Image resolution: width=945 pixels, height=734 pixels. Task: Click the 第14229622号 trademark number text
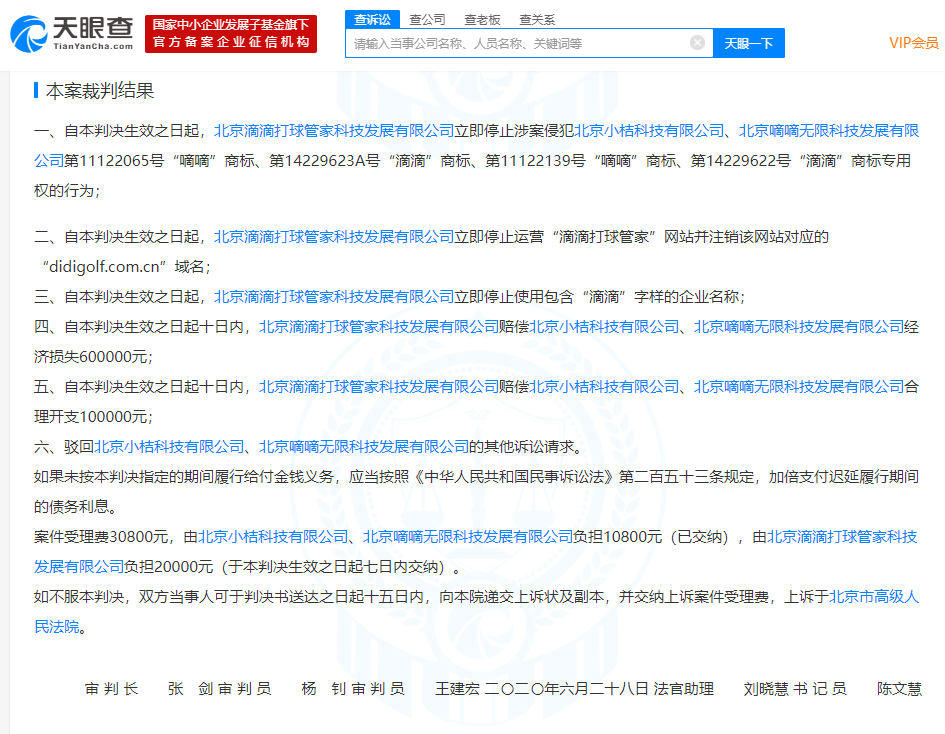pos(741,161)
